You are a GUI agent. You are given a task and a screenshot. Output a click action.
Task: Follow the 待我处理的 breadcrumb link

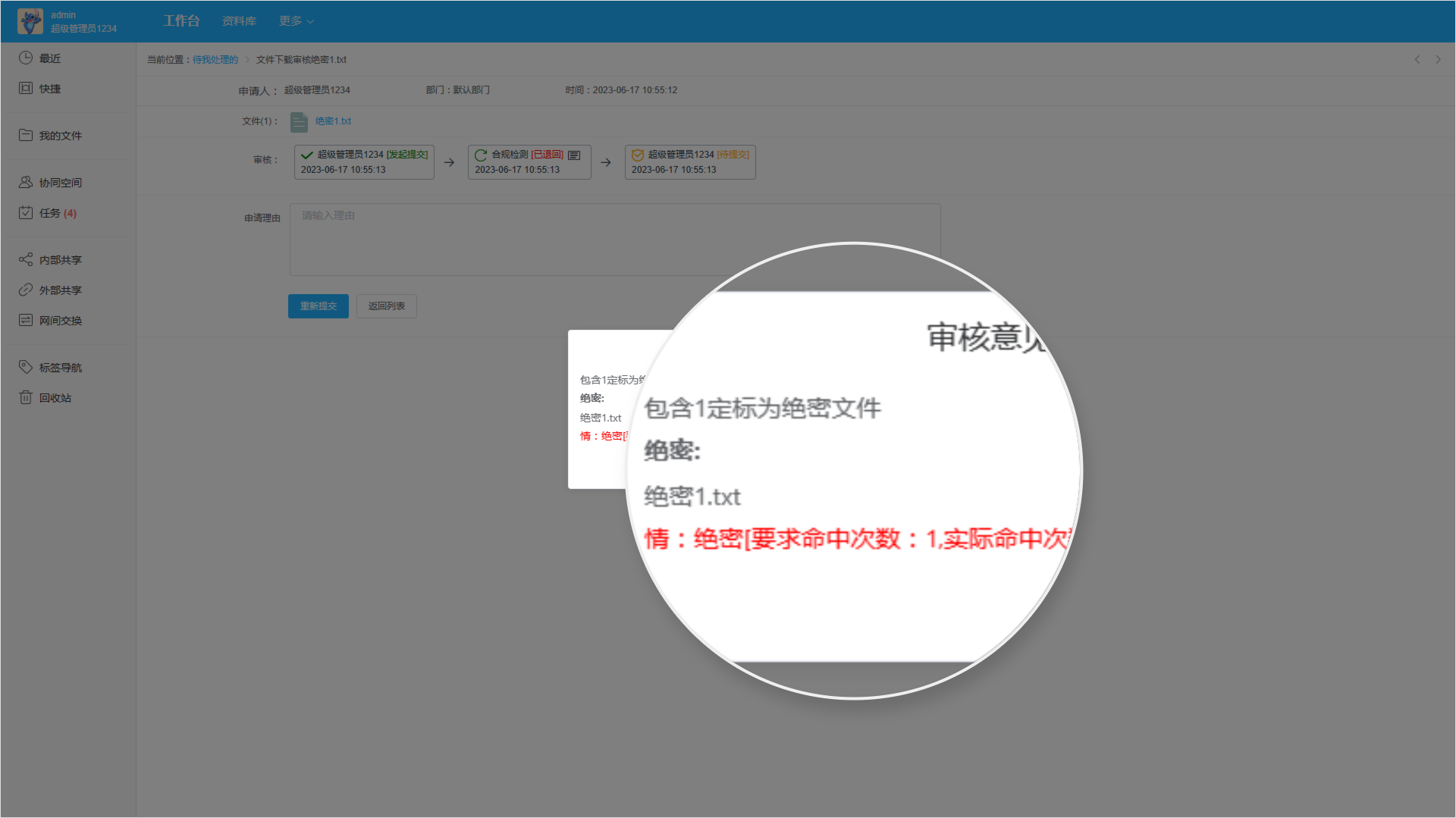tap(213, 59)
